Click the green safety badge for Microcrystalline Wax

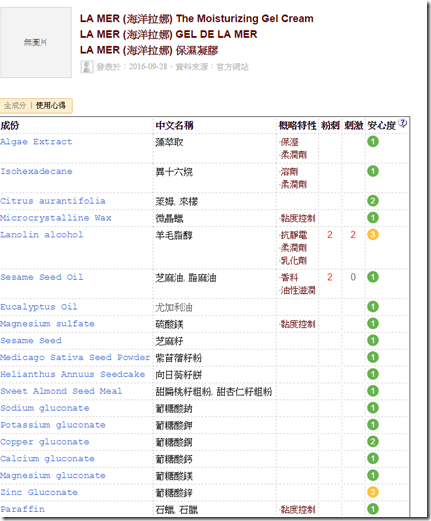(373, 218)
